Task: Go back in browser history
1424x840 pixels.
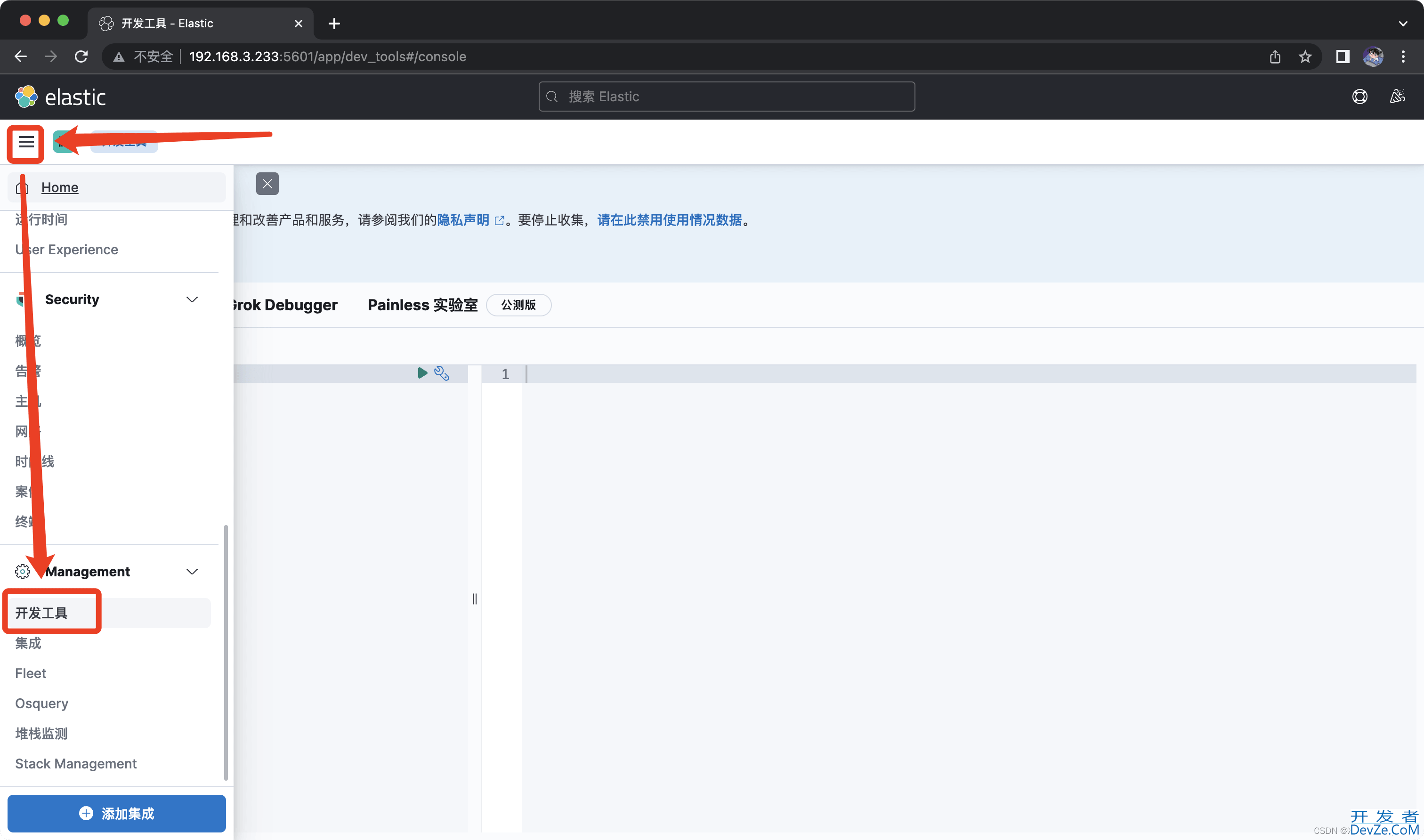Action: [20, 57]
